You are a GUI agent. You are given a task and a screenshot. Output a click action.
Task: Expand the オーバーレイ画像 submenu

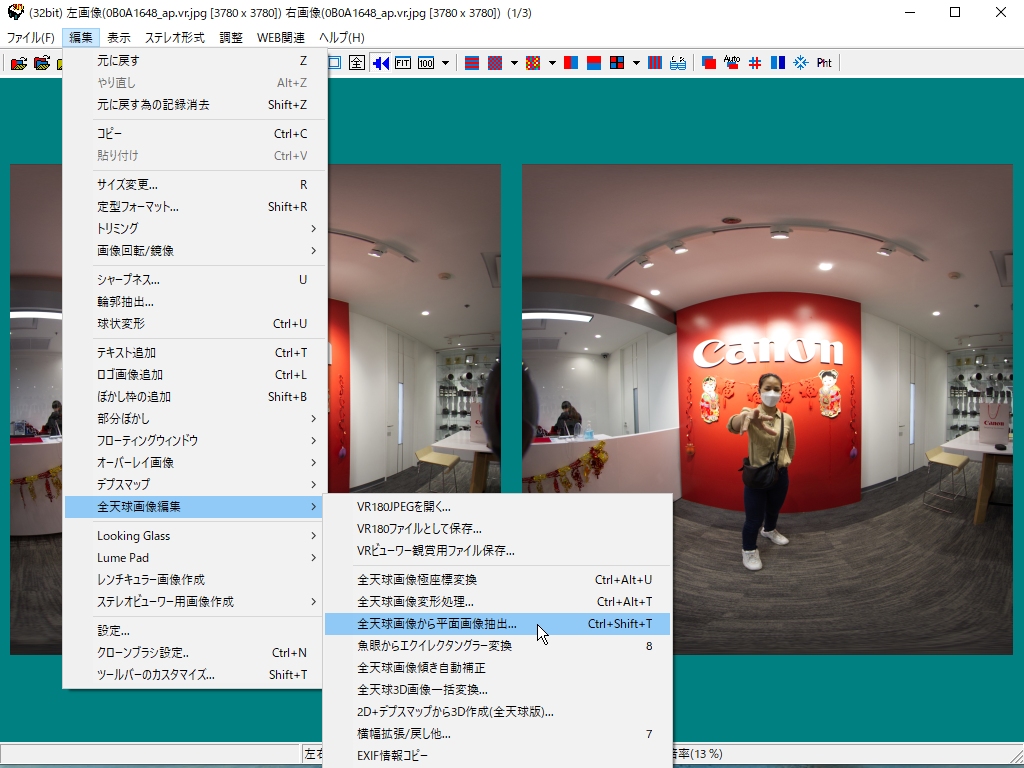point(195,462)
